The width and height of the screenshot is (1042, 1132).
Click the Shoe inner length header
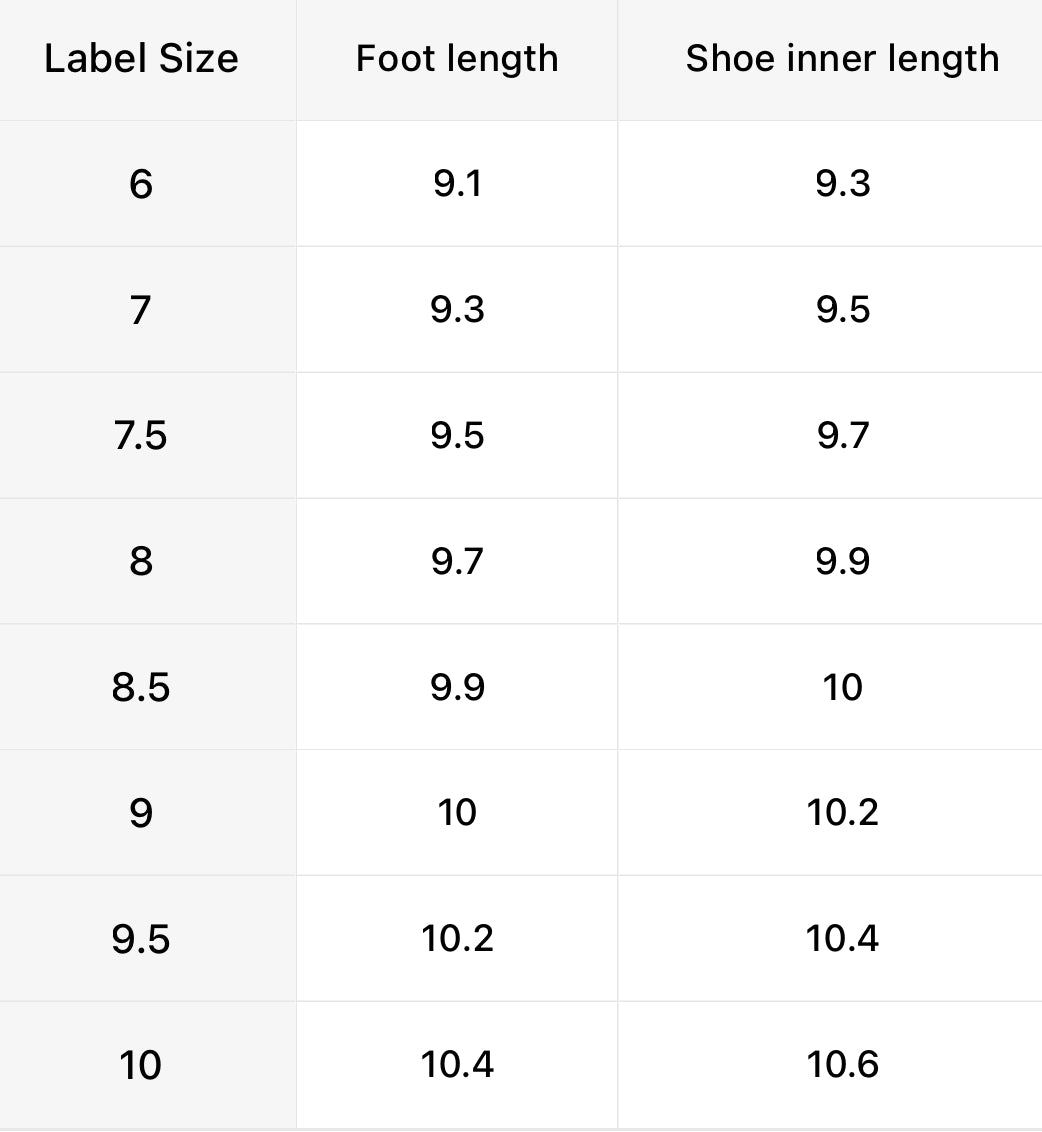[842, 59]
